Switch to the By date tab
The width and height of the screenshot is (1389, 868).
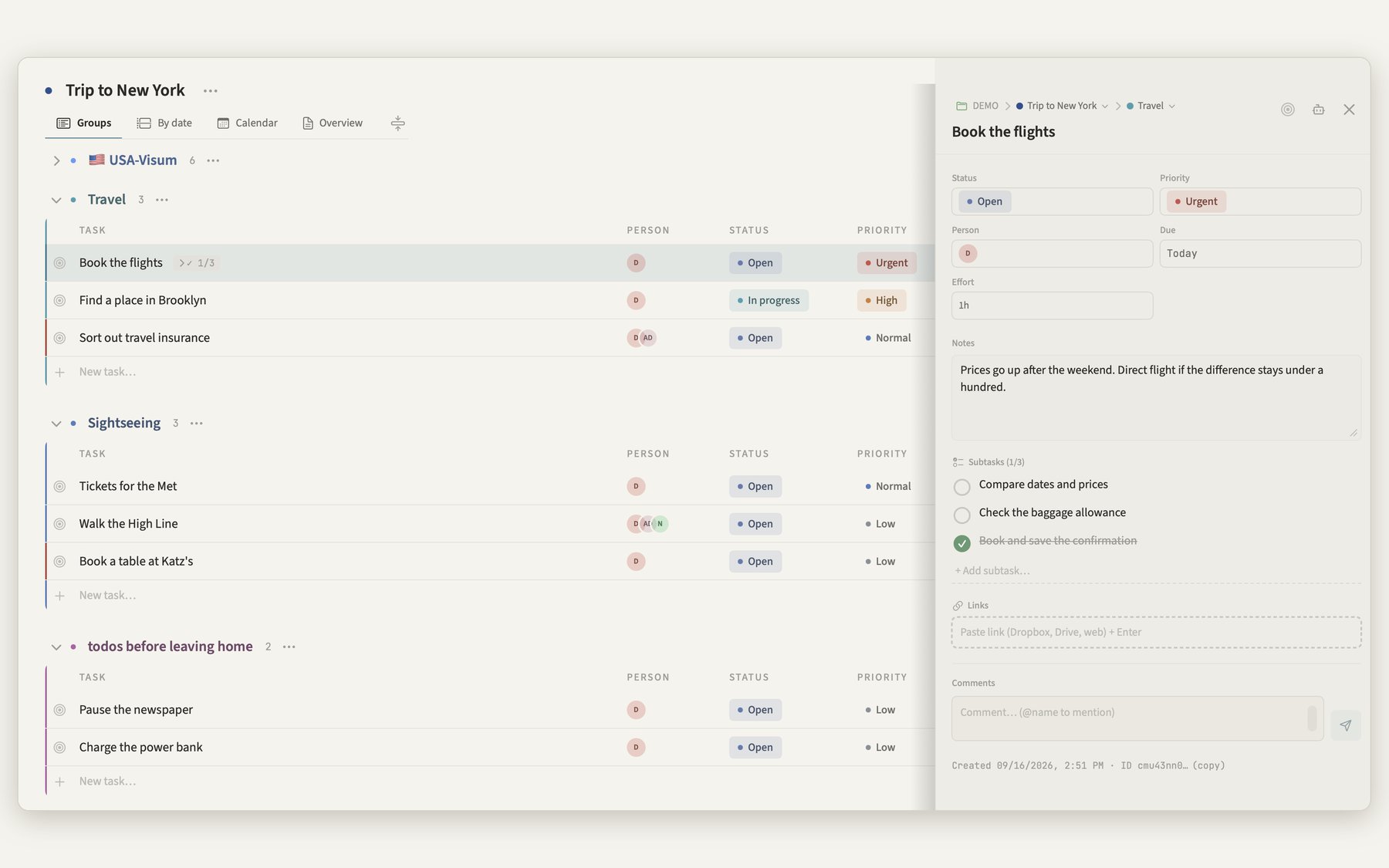(x=164, y=123)
